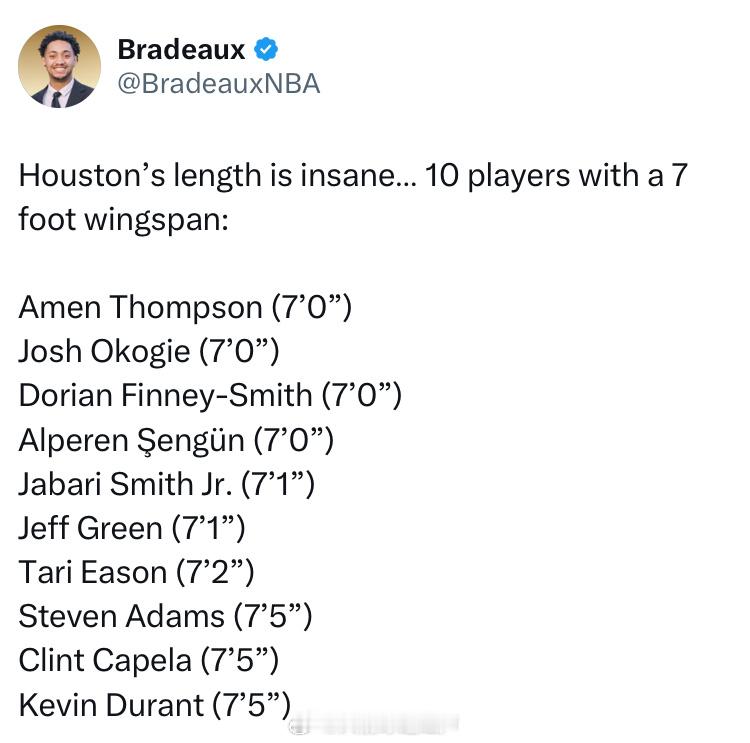Click the text "10 players with a 7"
Image resolution: width=750 pixels, height=743 pixels.
tap(556, 176)
